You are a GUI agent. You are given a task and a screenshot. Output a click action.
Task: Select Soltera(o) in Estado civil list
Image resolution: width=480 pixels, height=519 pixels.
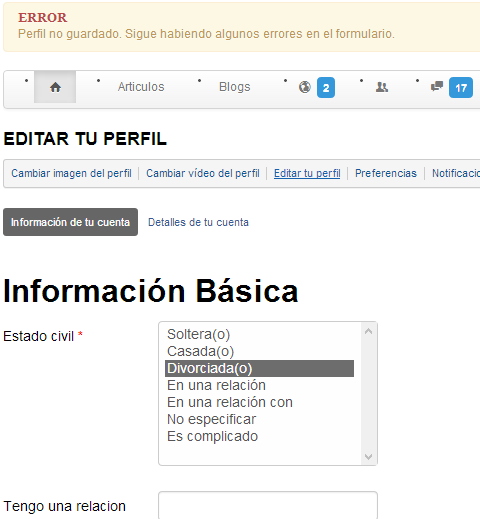tap(259, 334)
